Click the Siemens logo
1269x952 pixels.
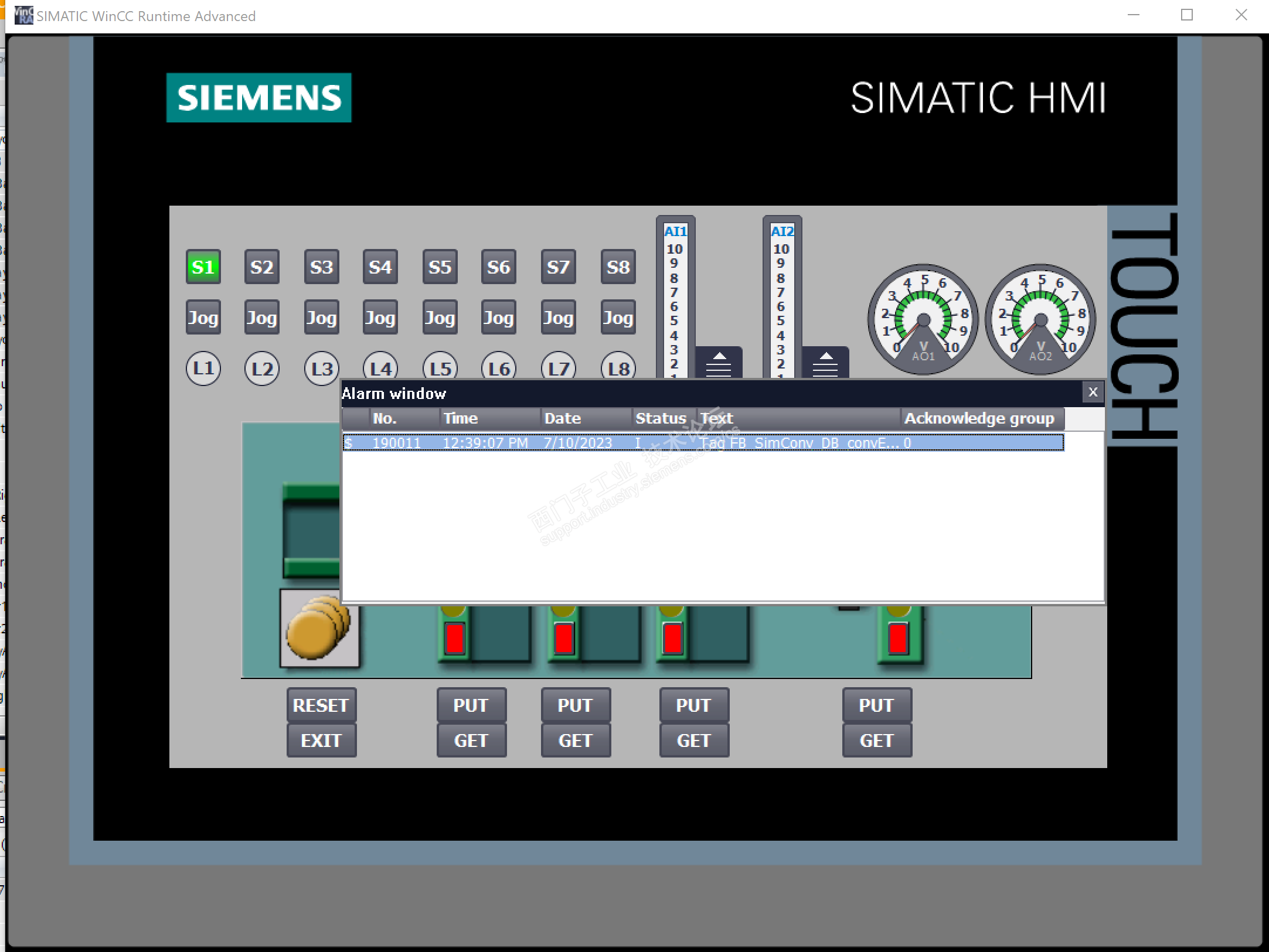pyautogui.click(x=258, y=98)
